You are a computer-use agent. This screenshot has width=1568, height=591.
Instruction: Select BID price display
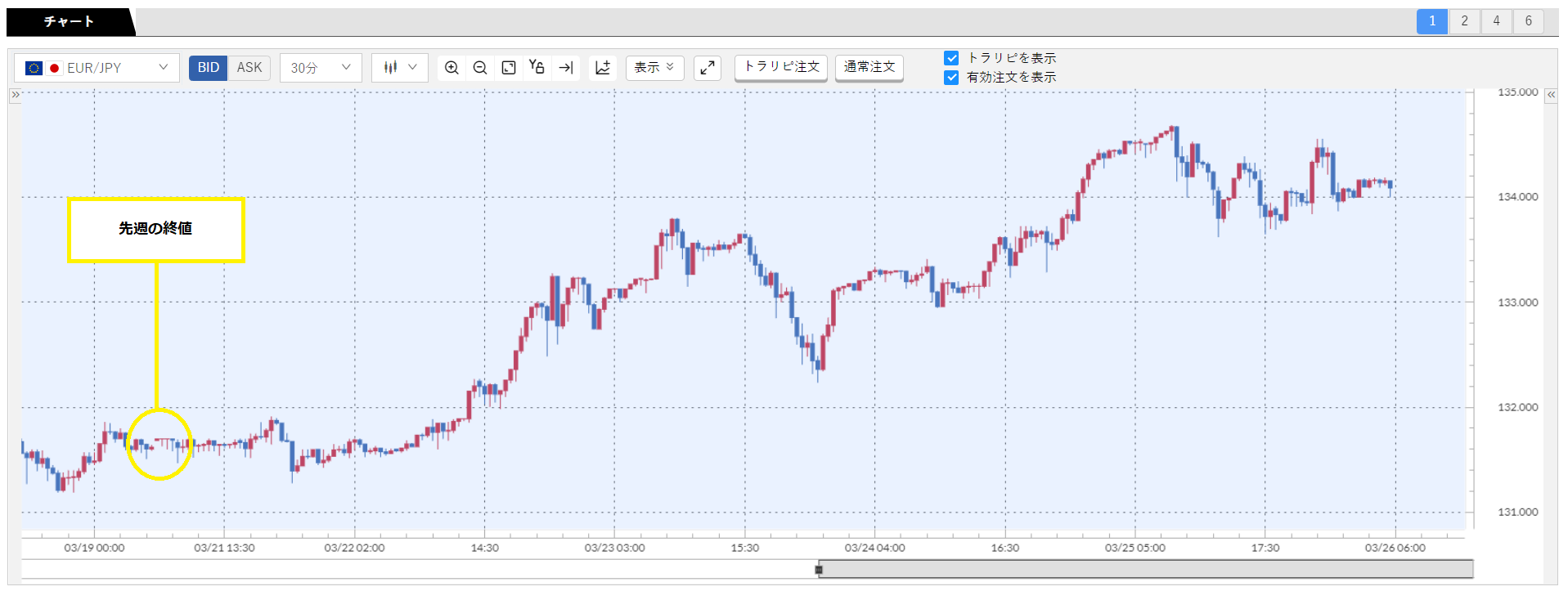209,68
